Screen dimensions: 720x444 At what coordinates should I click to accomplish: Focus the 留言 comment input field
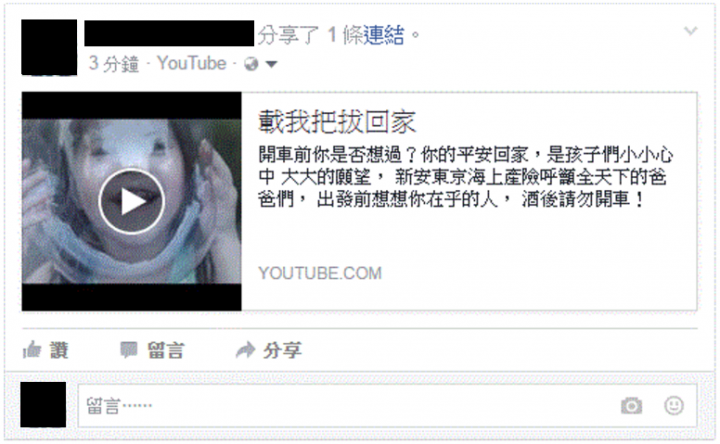point(387,406)
